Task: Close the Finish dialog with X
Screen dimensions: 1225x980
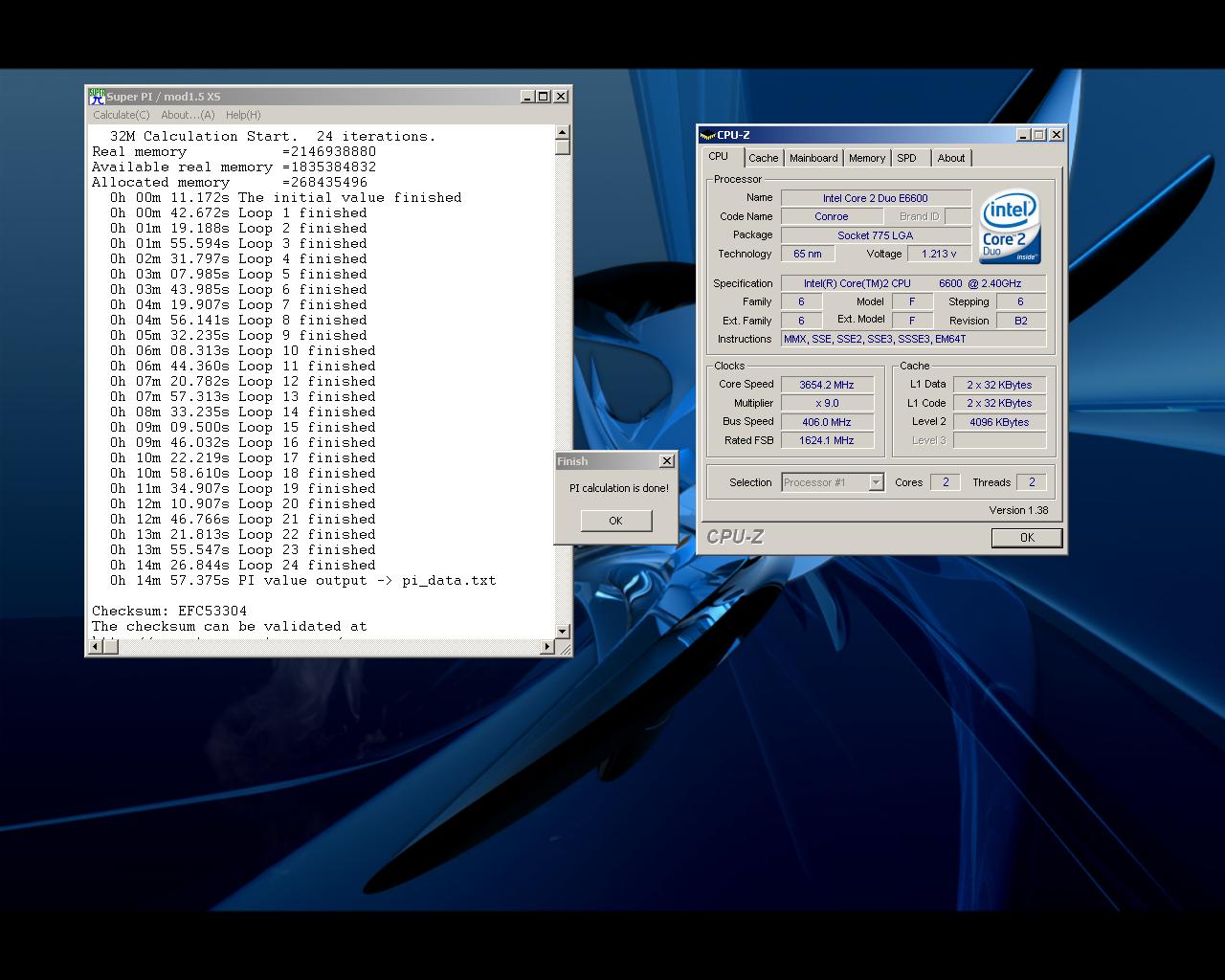Action: pos(667,461)
